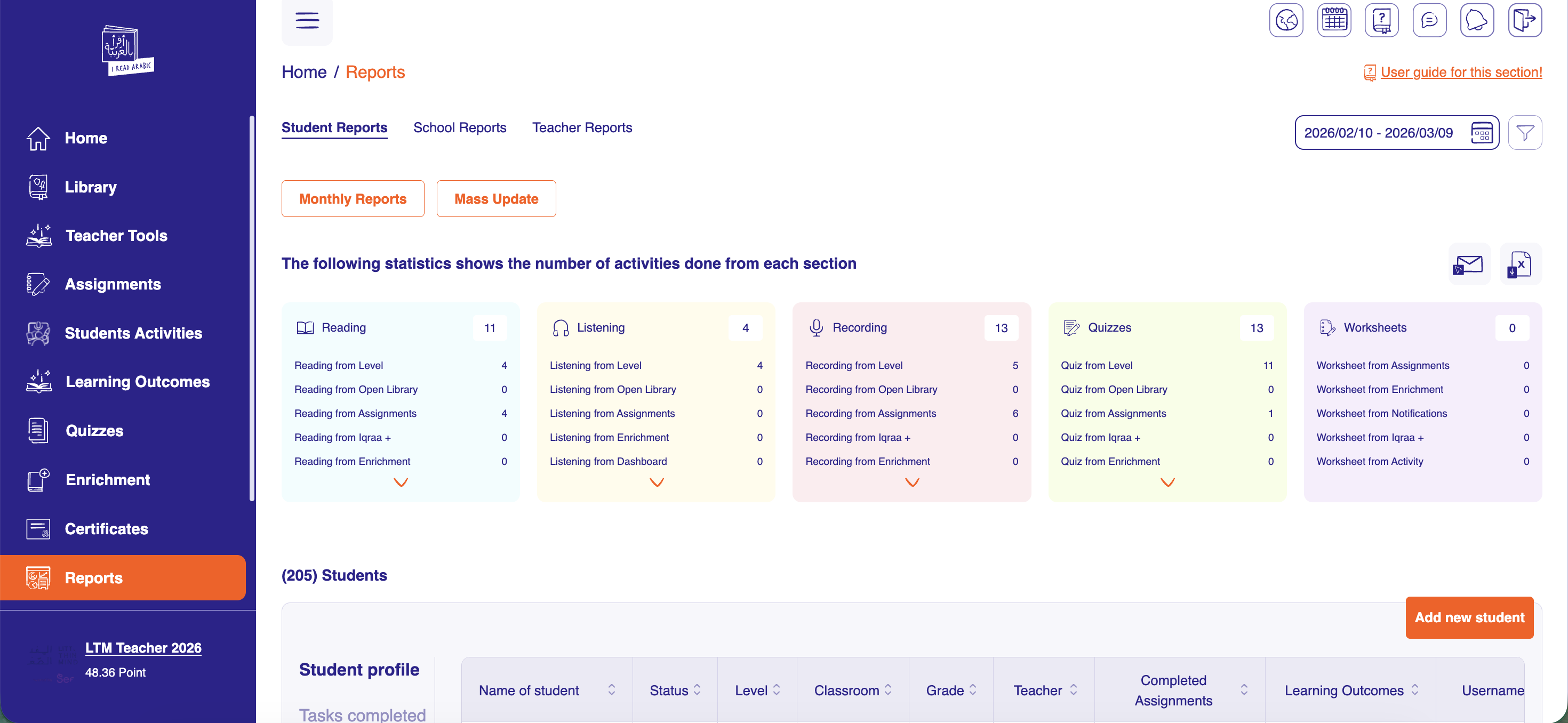Sort table by Classroom column

888,689
